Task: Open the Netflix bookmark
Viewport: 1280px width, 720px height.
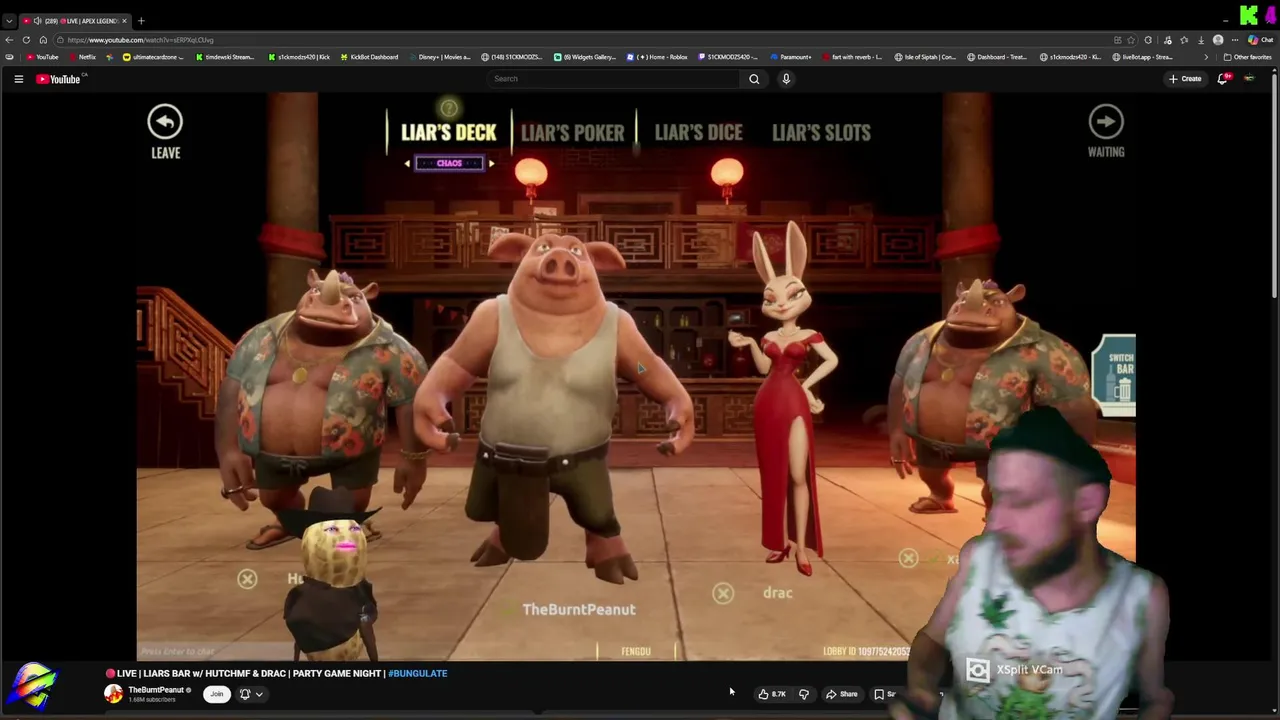Action: [x=82, y=57]
